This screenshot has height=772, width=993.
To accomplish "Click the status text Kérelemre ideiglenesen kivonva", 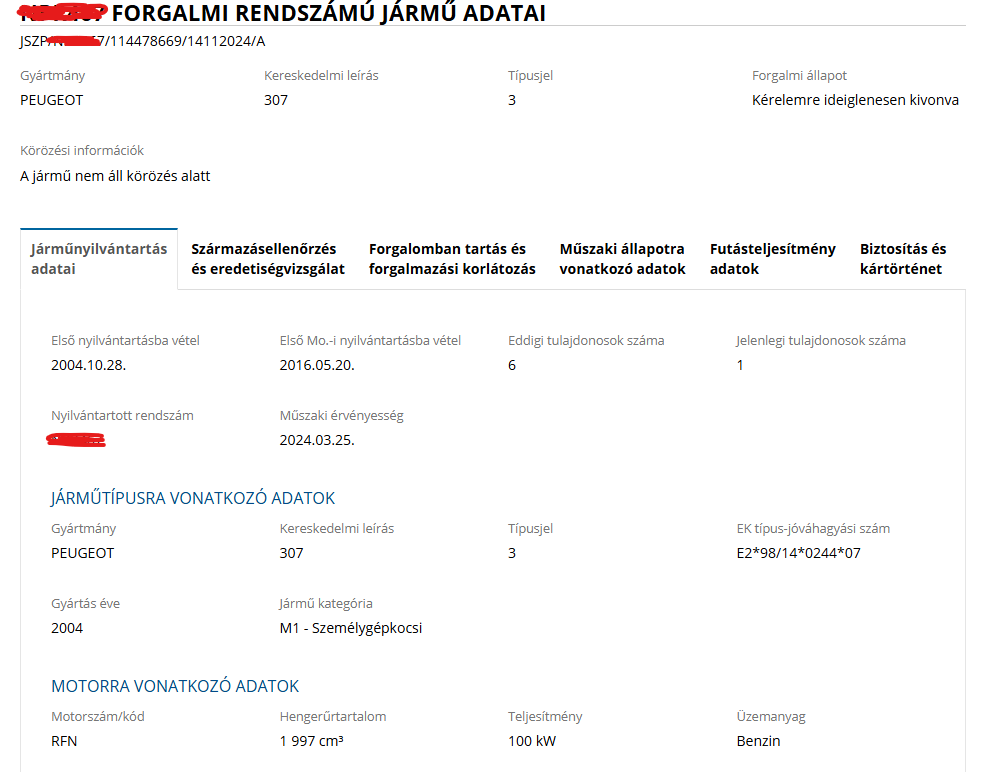I will [x=855, y=100].
